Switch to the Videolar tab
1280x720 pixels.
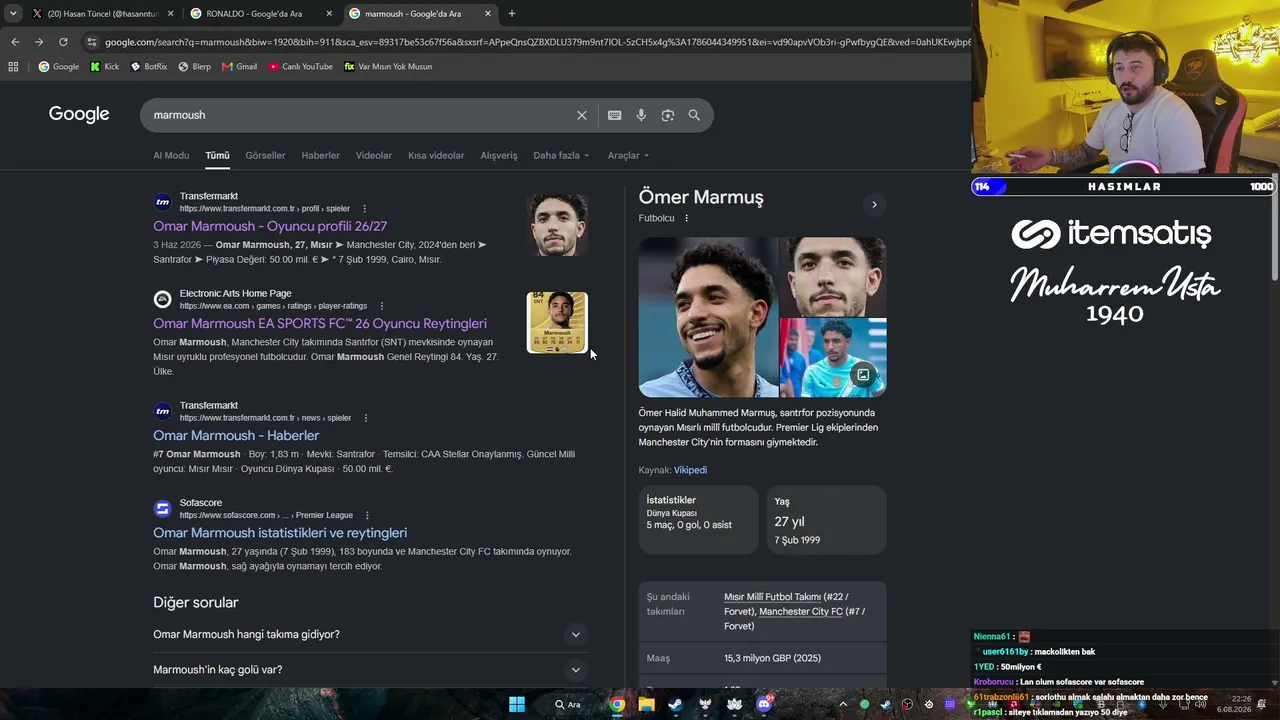pyautogui.click(x=374, y=156)
